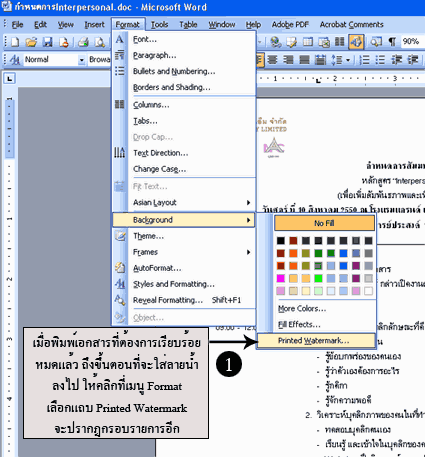Select No Fill for the background
The image size is (425, 457).
pos(324,223)
